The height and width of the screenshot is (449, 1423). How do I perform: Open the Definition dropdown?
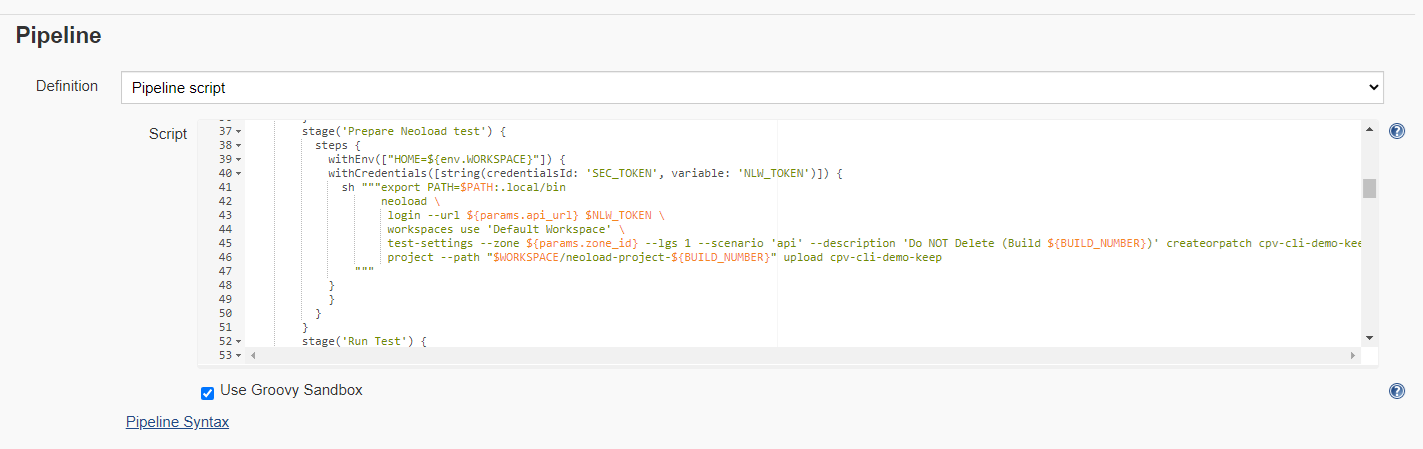pos(751,88)
